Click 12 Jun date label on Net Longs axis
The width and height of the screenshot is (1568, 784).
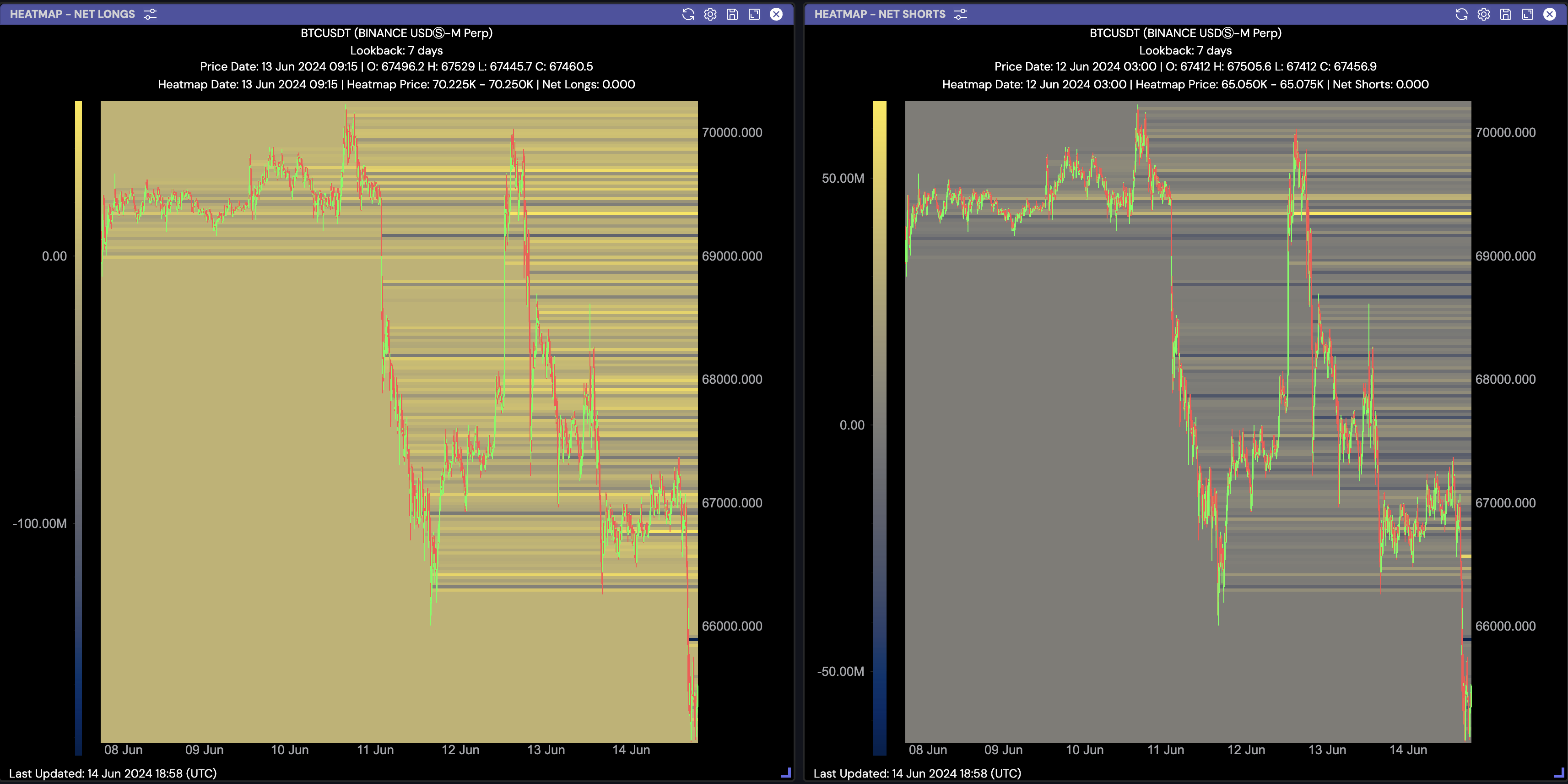point(460,750)
